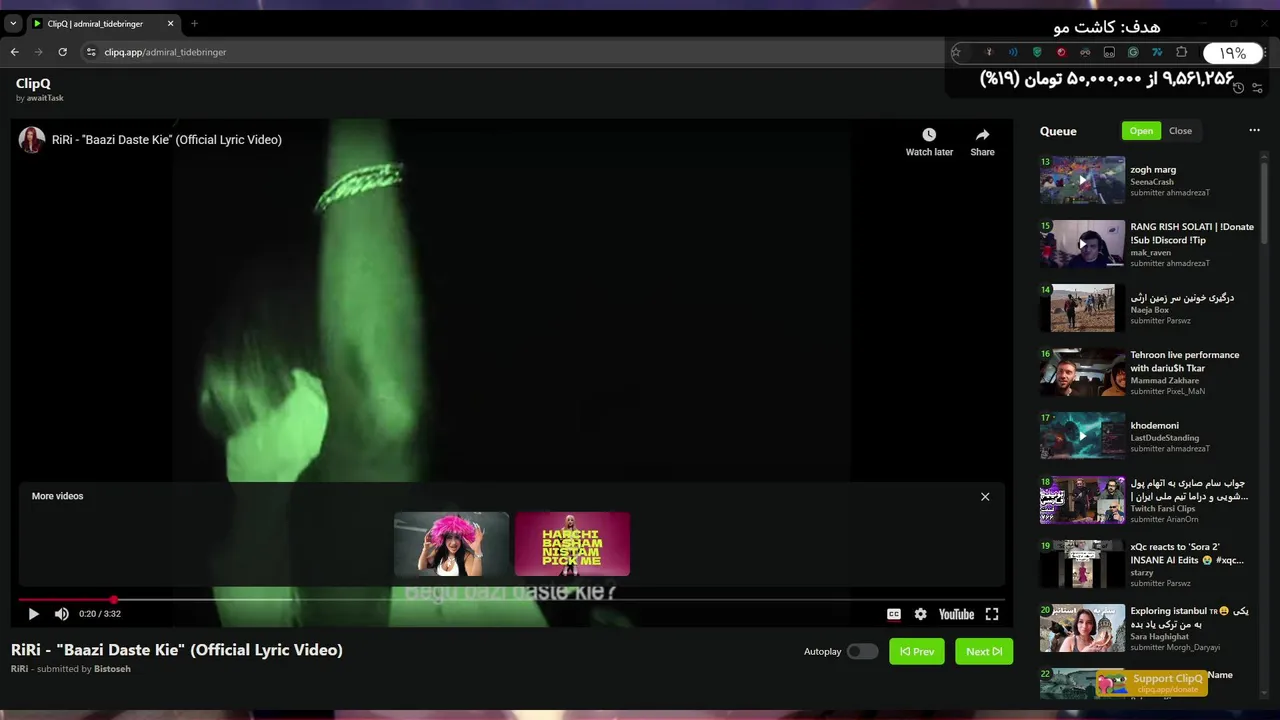Image resolution: width=1280 pixels, height=720 pixels.
Task: Enter fullscreen mode in the player
Action: point(992,614)
